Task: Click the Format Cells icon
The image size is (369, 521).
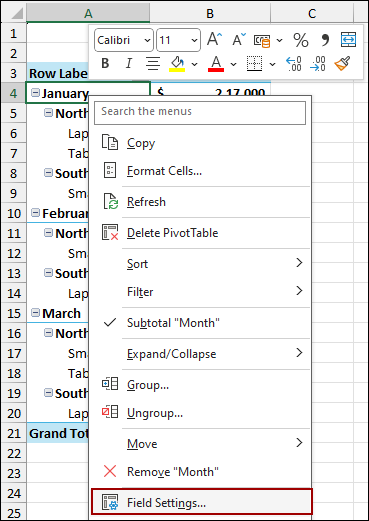Action: [110, 170]
